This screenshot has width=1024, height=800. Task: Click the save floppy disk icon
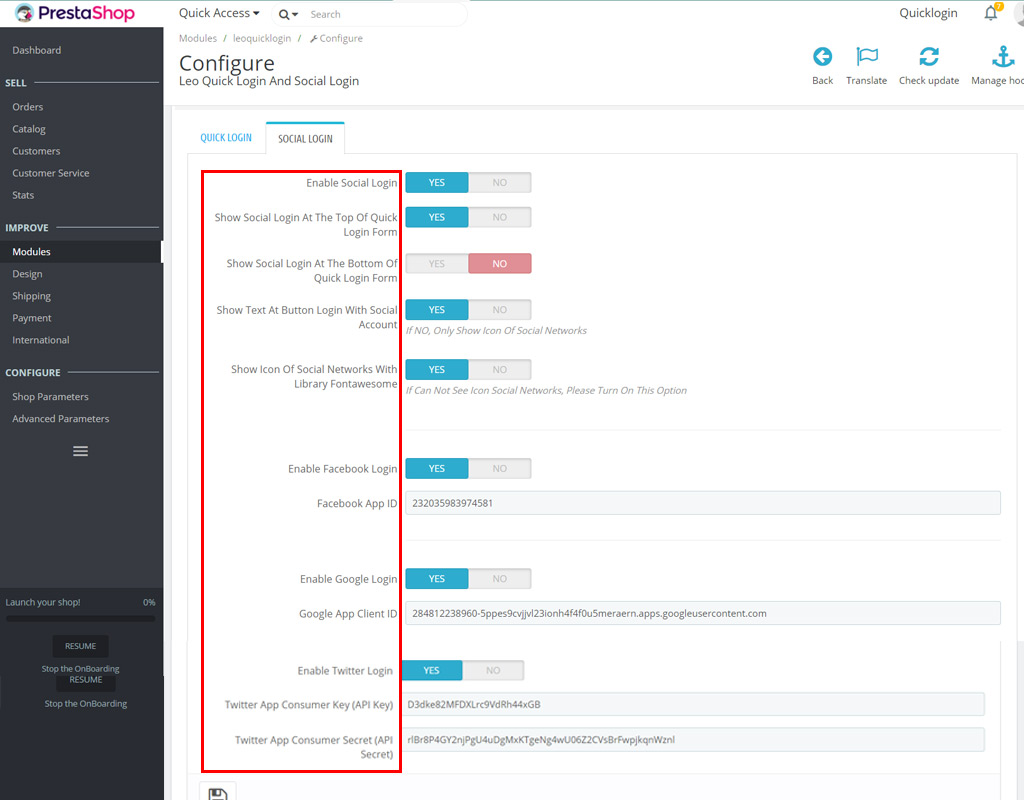coord(217,792)
